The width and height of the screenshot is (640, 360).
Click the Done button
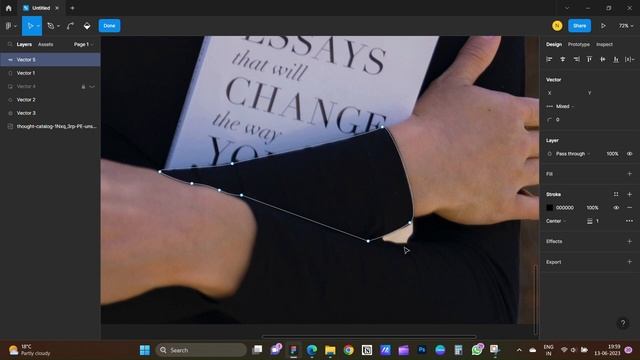(109, 26)
